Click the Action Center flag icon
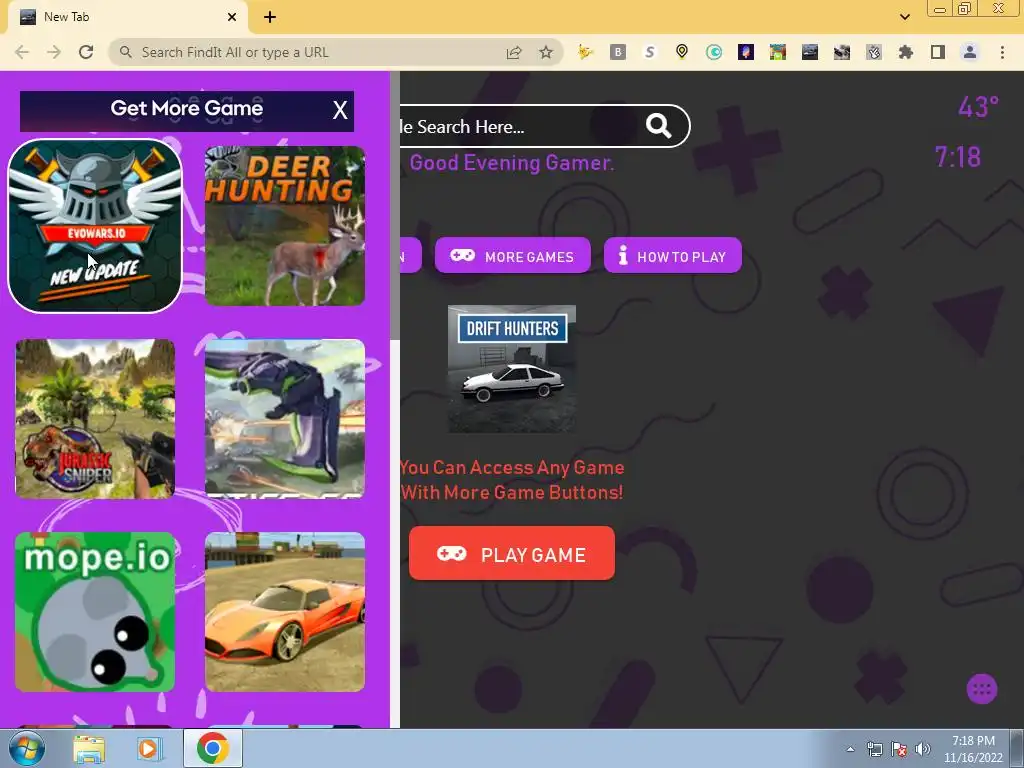This screenshot has width=1024, height=768. pyautogui.click(x=899, y=749)
